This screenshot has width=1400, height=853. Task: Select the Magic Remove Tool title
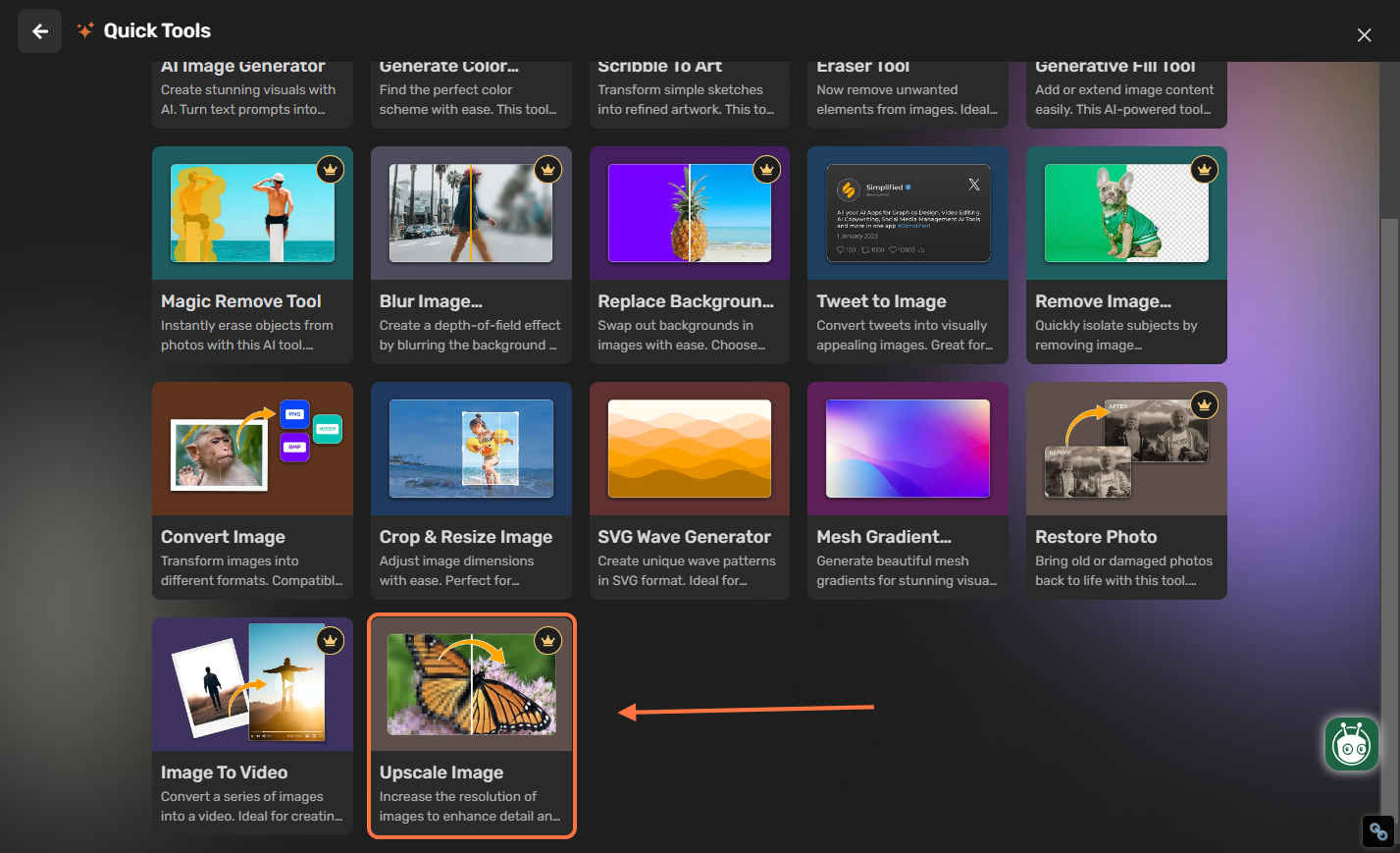click(x=241, y=301)
